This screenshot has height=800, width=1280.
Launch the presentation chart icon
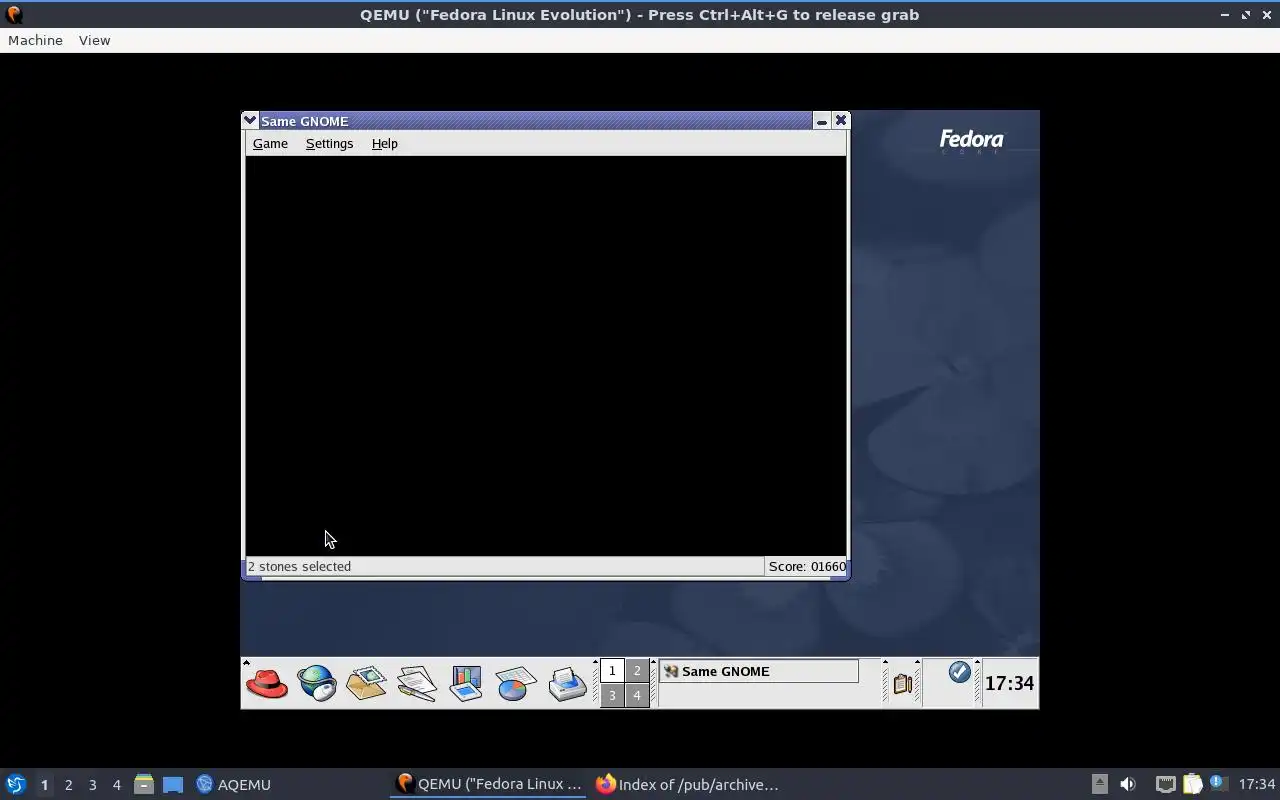click(466, 684)
